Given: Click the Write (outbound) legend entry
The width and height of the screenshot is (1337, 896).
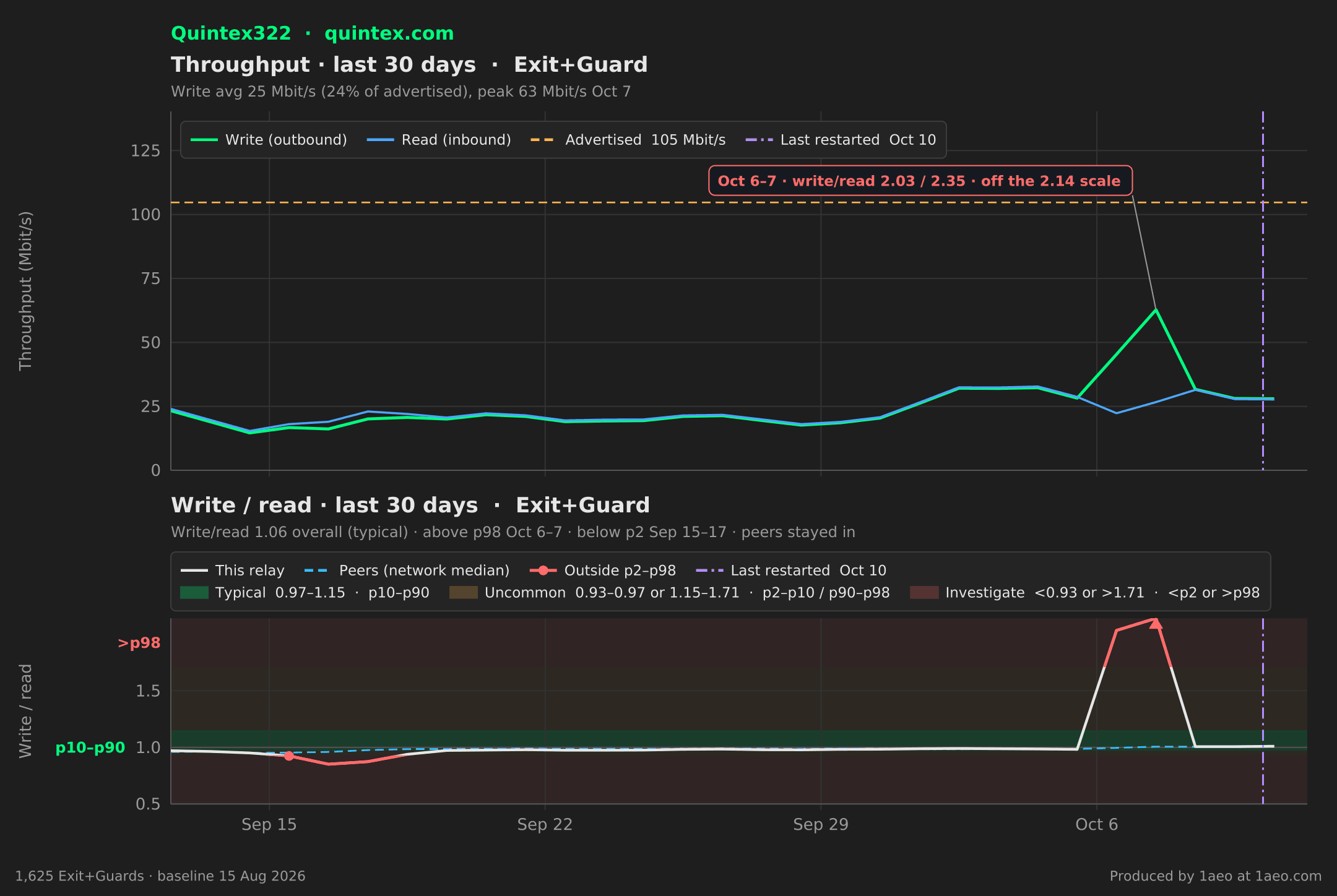Looking at the screenshot, I should pyautogui.click(x=269, y=140).
